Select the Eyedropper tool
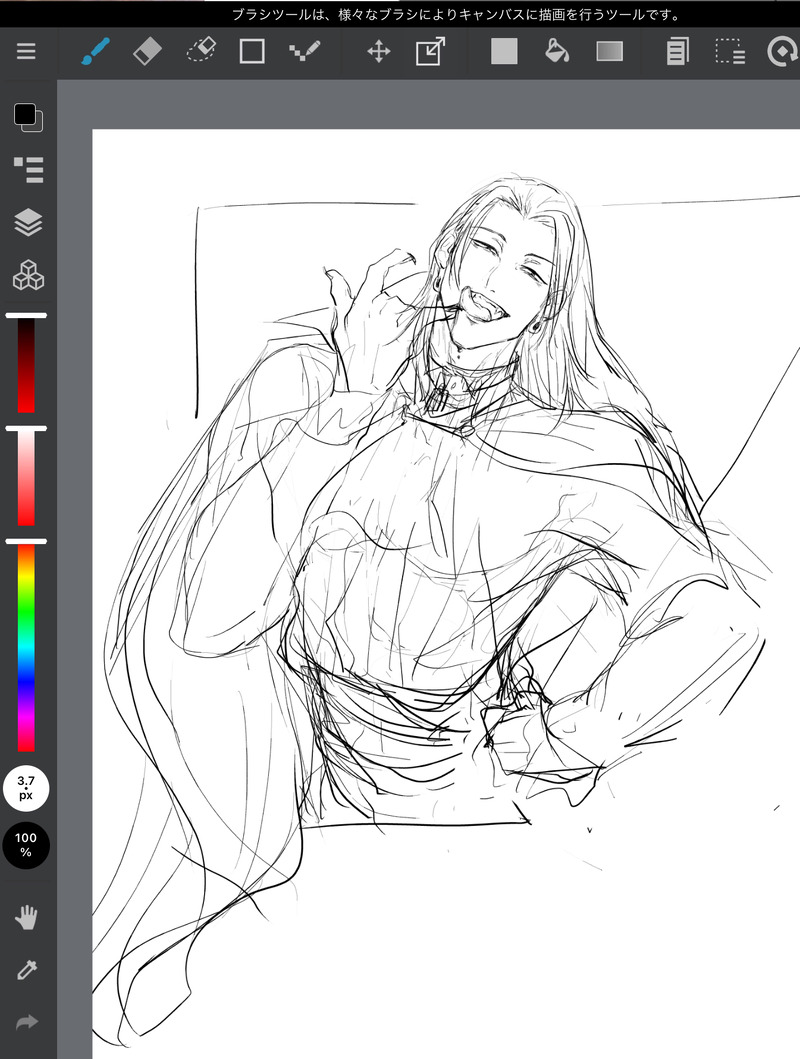This screenshot has width=800, height=1059. [x=27, y=970]
